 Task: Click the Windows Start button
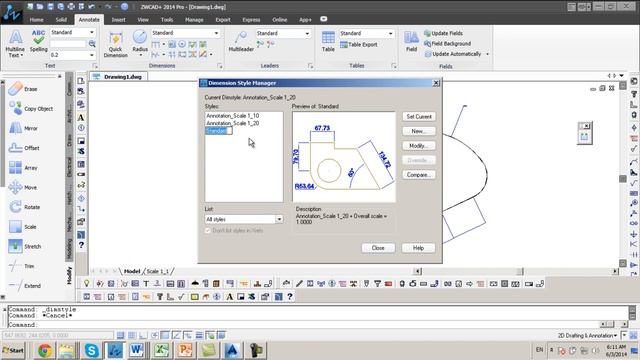point(13,350)
